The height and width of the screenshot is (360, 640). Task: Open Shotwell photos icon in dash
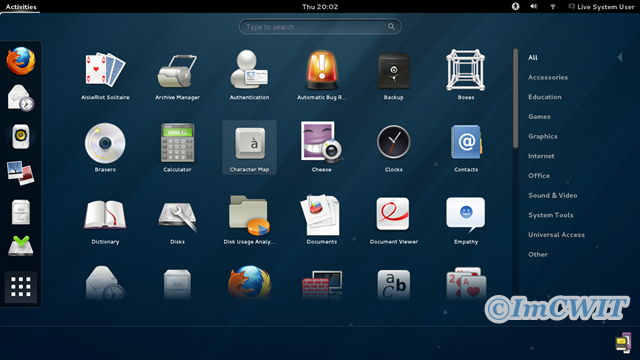pos(21,173)
